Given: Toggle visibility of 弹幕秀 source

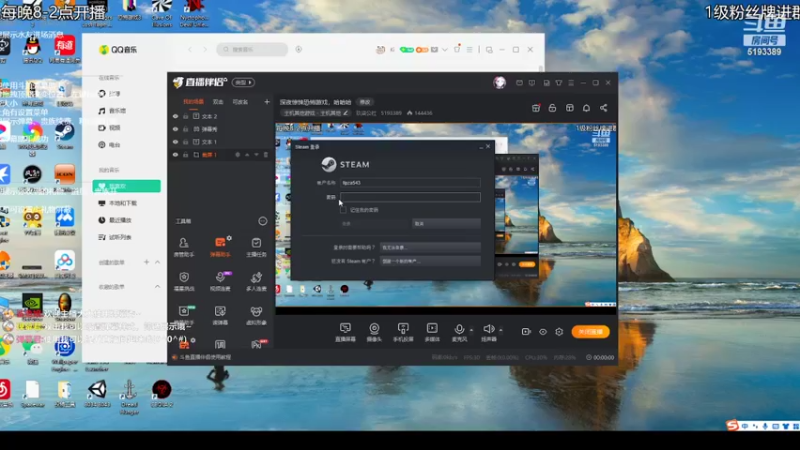Looking at the screenshot, I should pyautogui.click(x=176, y=129).
